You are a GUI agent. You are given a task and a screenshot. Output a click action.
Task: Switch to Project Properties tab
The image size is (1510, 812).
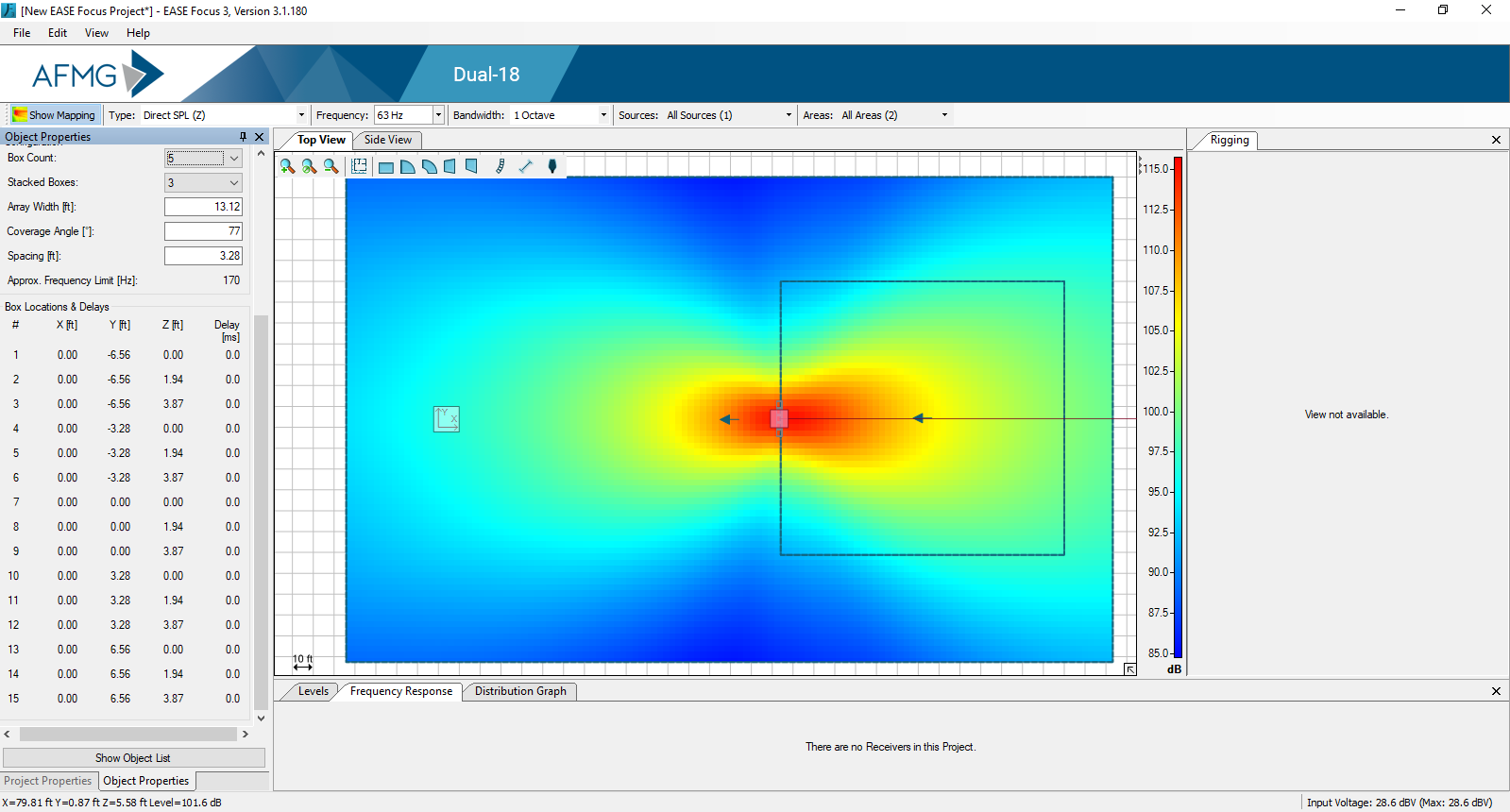(x=48, y=781)
